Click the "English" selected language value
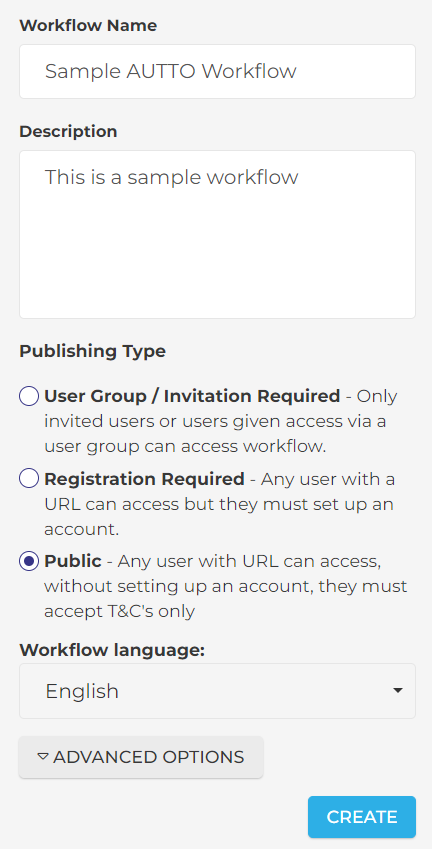432x849 pixels. (x=82, y=691)
